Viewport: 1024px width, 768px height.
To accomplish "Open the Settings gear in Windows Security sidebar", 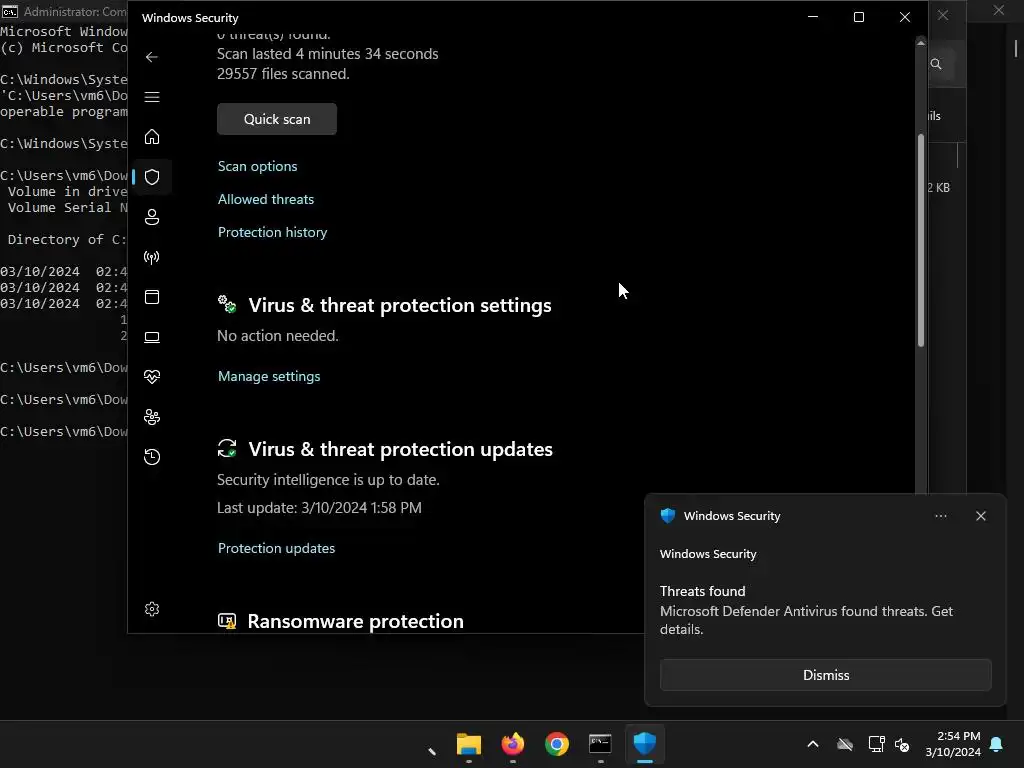I will [152, 609].
